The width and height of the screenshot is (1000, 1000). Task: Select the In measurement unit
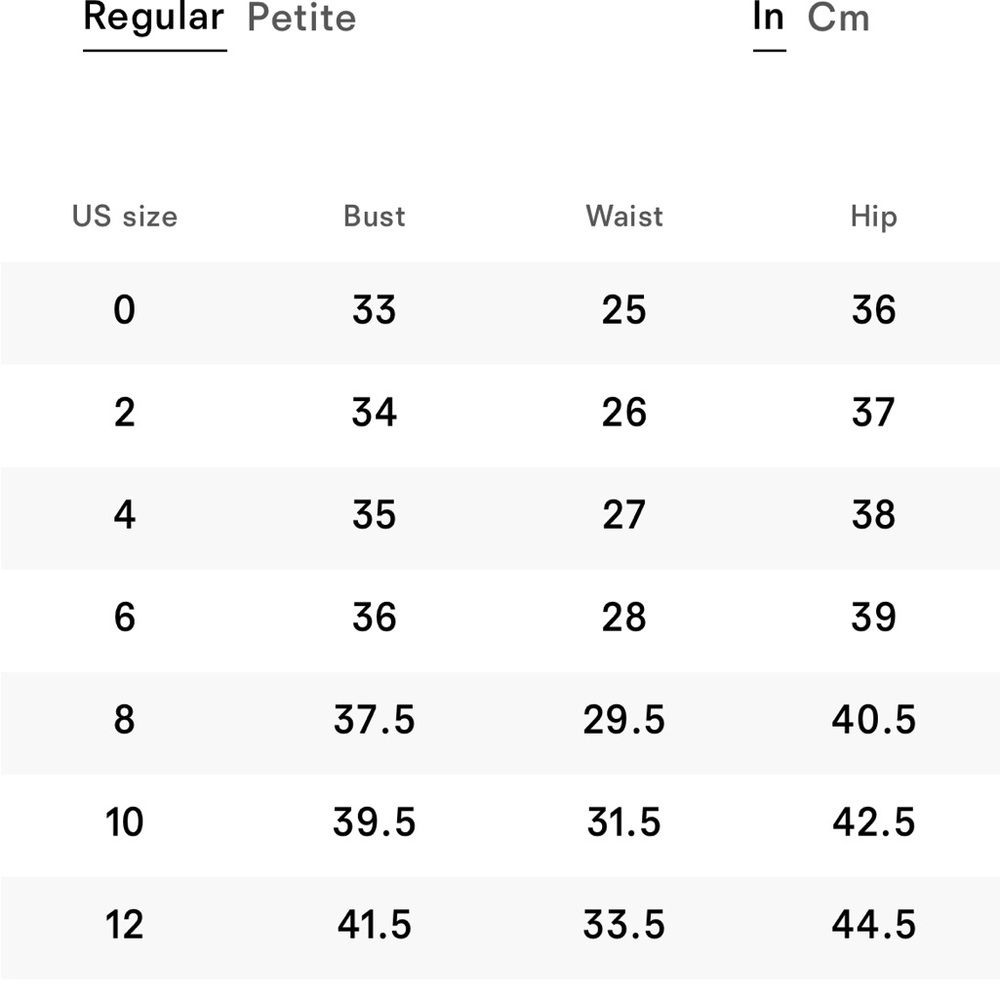tap(768, 18)
